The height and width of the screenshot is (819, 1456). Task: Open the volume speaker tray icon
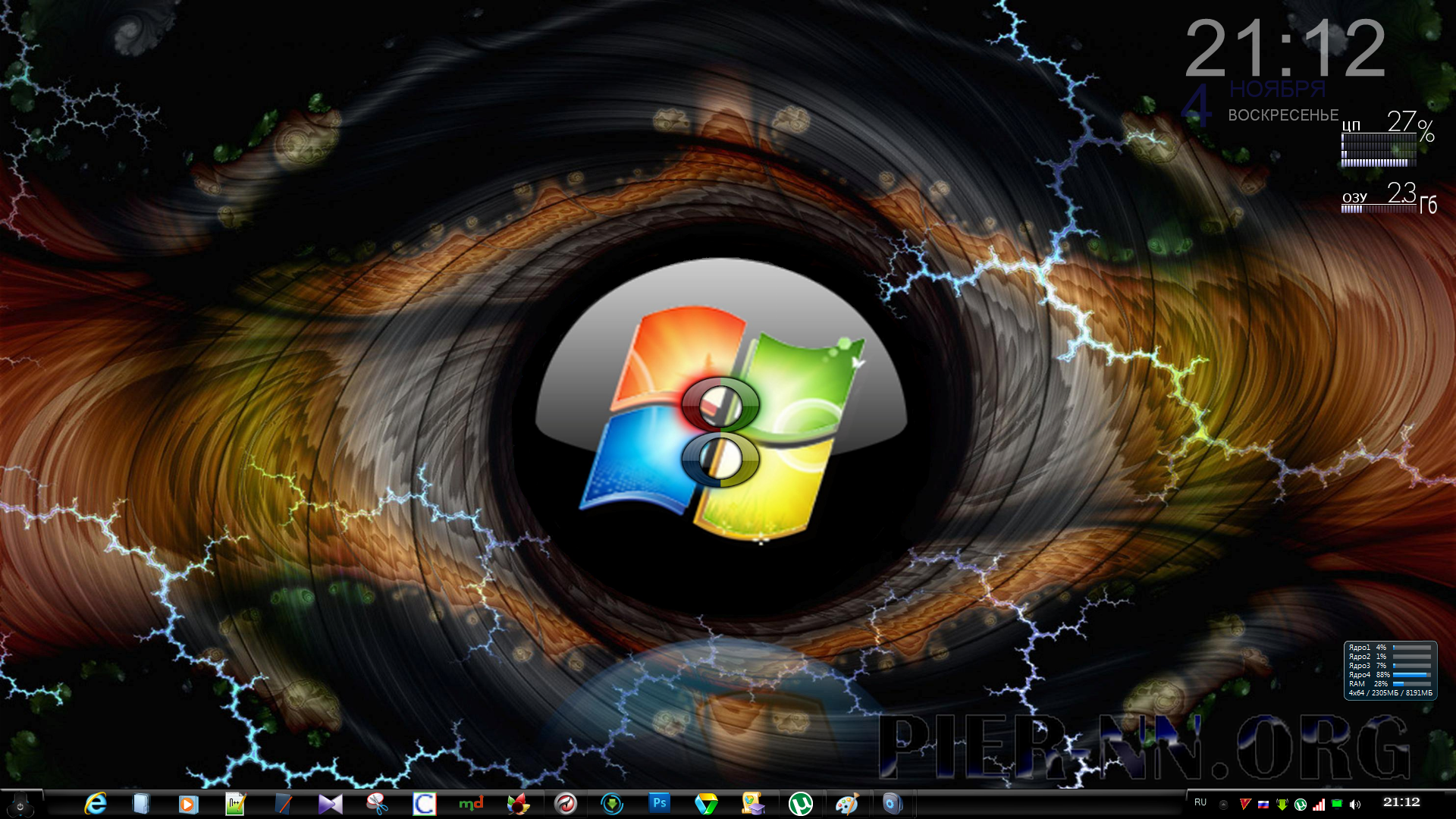pyautogui.click(x=1356, y=805)
